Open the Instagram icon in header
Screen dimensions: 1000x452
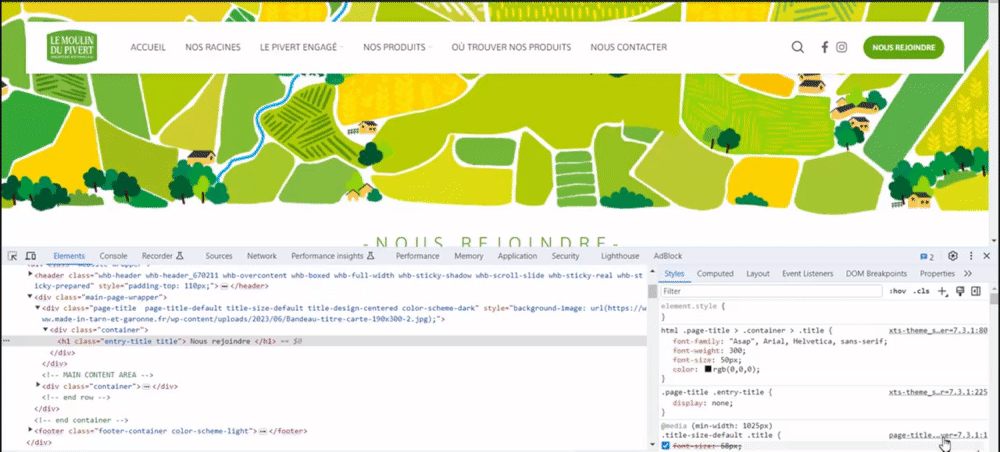pos(842,47)
